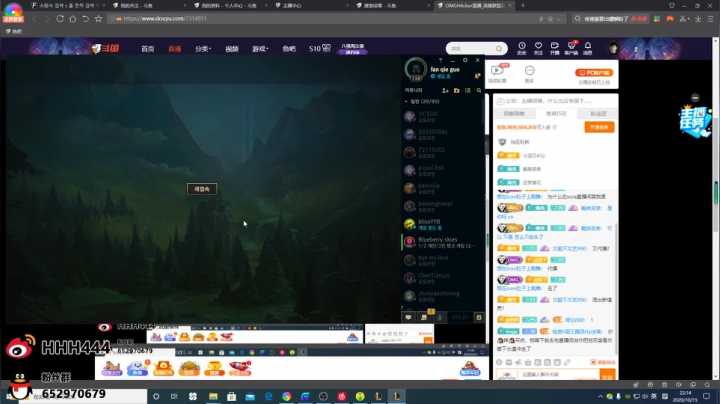Open the missions icon with the yellow badge

coord(424,317)
